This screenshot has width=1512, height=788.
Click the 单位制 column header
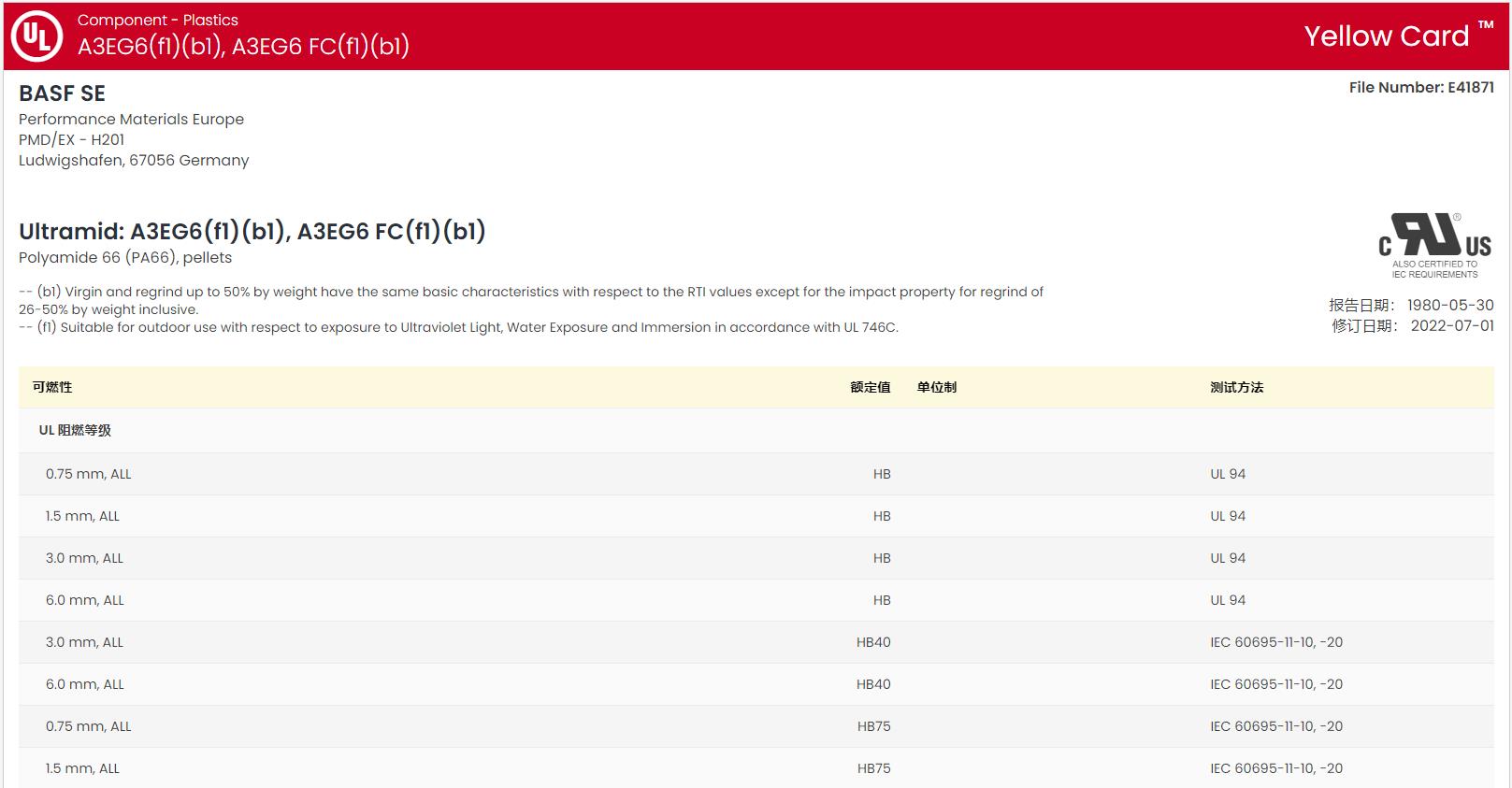coord(937,387)
